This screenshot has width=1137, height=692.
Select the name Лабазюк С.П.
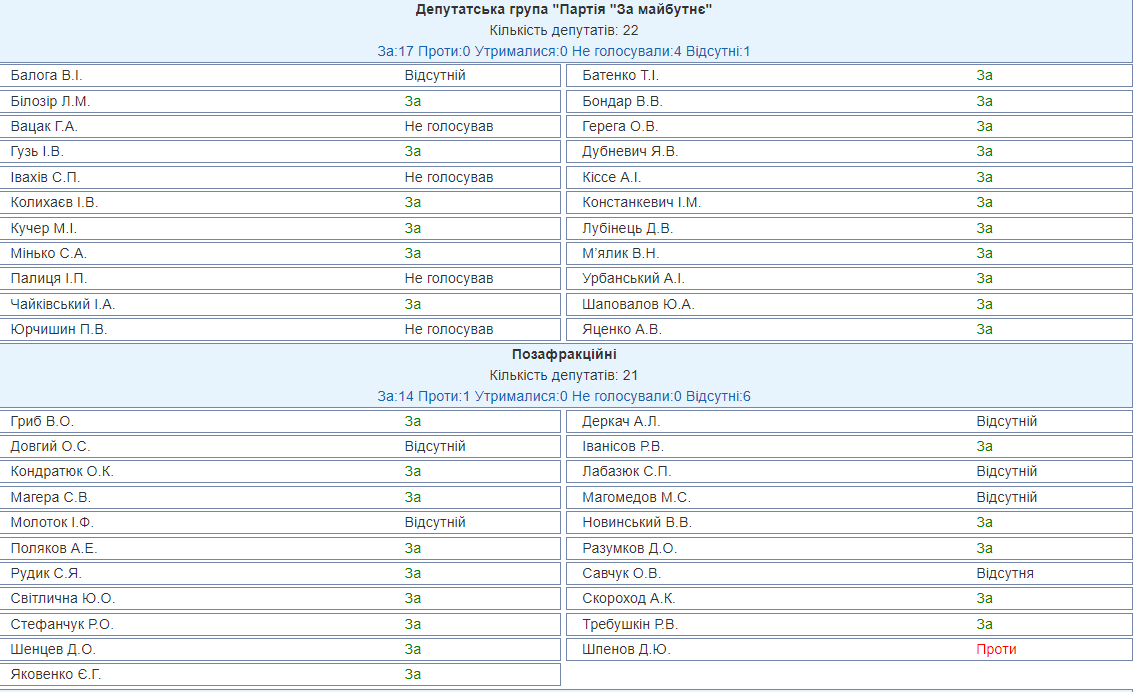(627, 471)
